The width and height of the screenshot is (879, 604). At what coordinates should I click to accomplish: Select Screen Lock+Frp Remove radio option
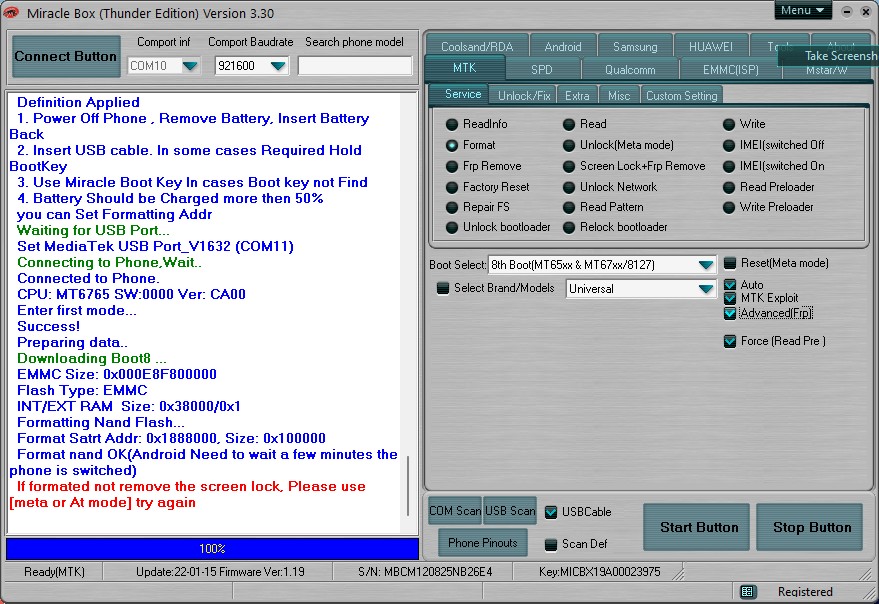pyautogui.click(x=569, y=167)
